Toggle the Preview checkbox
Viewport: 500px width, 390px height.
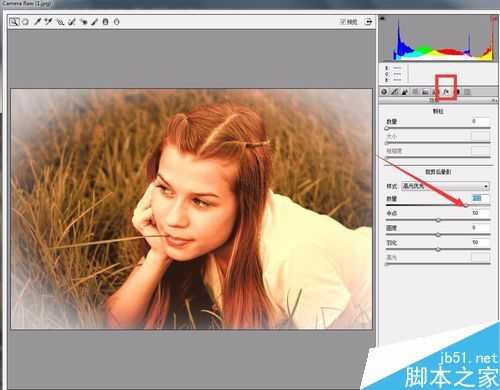[343, 22]
